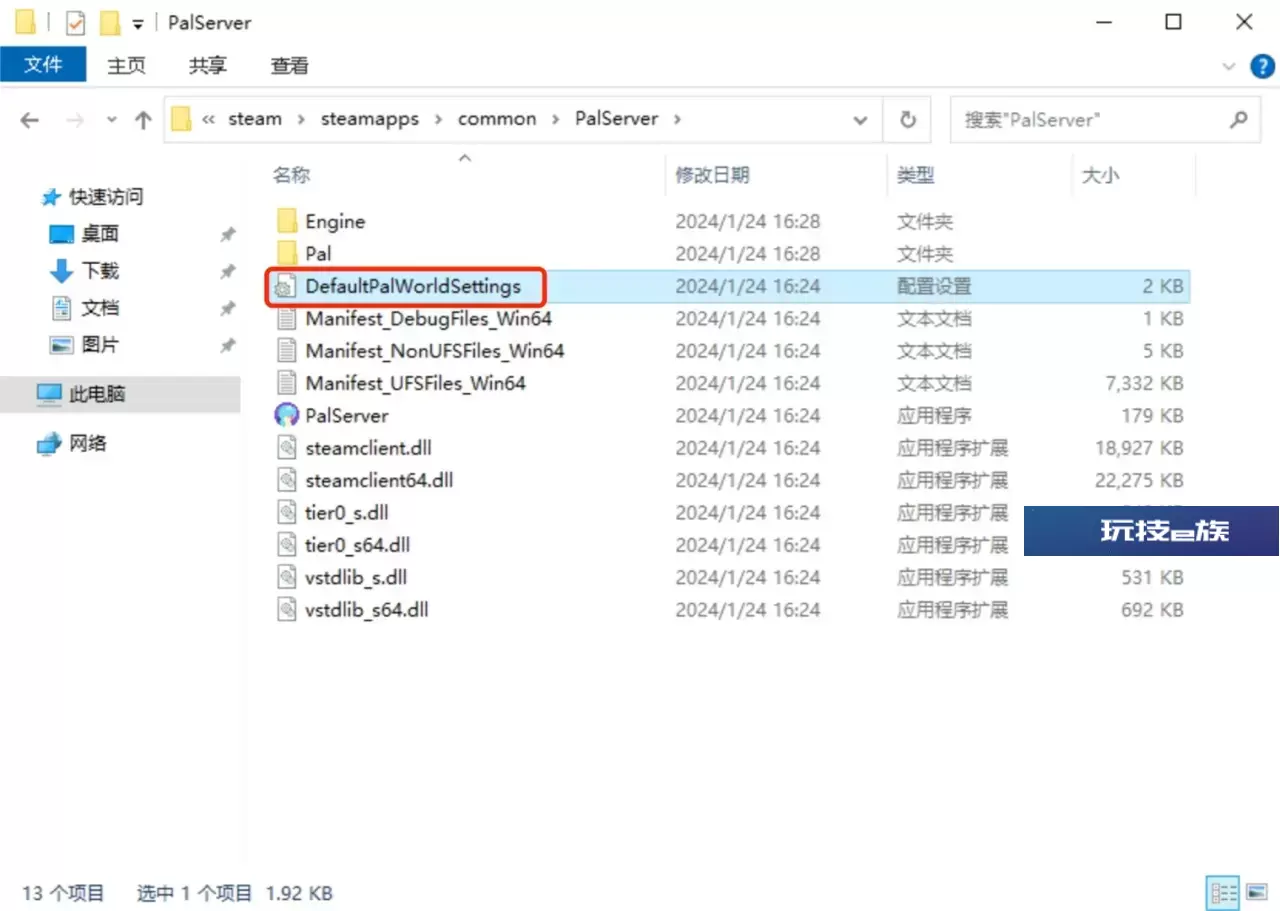
Task: Select the Manifest_UFSFiles_Win64 file name
Action: (x=415, y=383)
